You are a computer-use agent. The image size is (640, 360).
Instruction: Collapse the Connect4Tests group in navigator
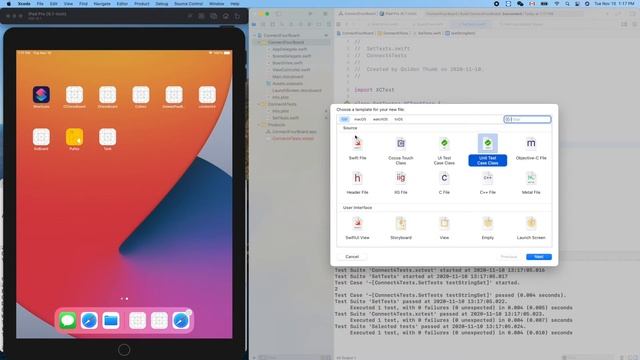pos(260,104)
